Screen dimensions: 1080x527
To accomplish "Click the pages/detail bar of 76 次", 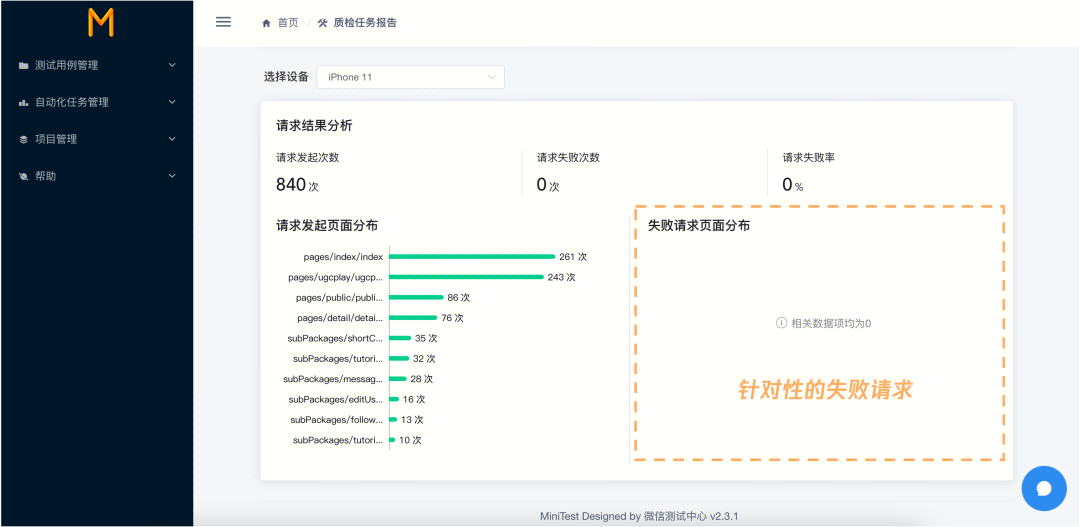I will point(413,318).
